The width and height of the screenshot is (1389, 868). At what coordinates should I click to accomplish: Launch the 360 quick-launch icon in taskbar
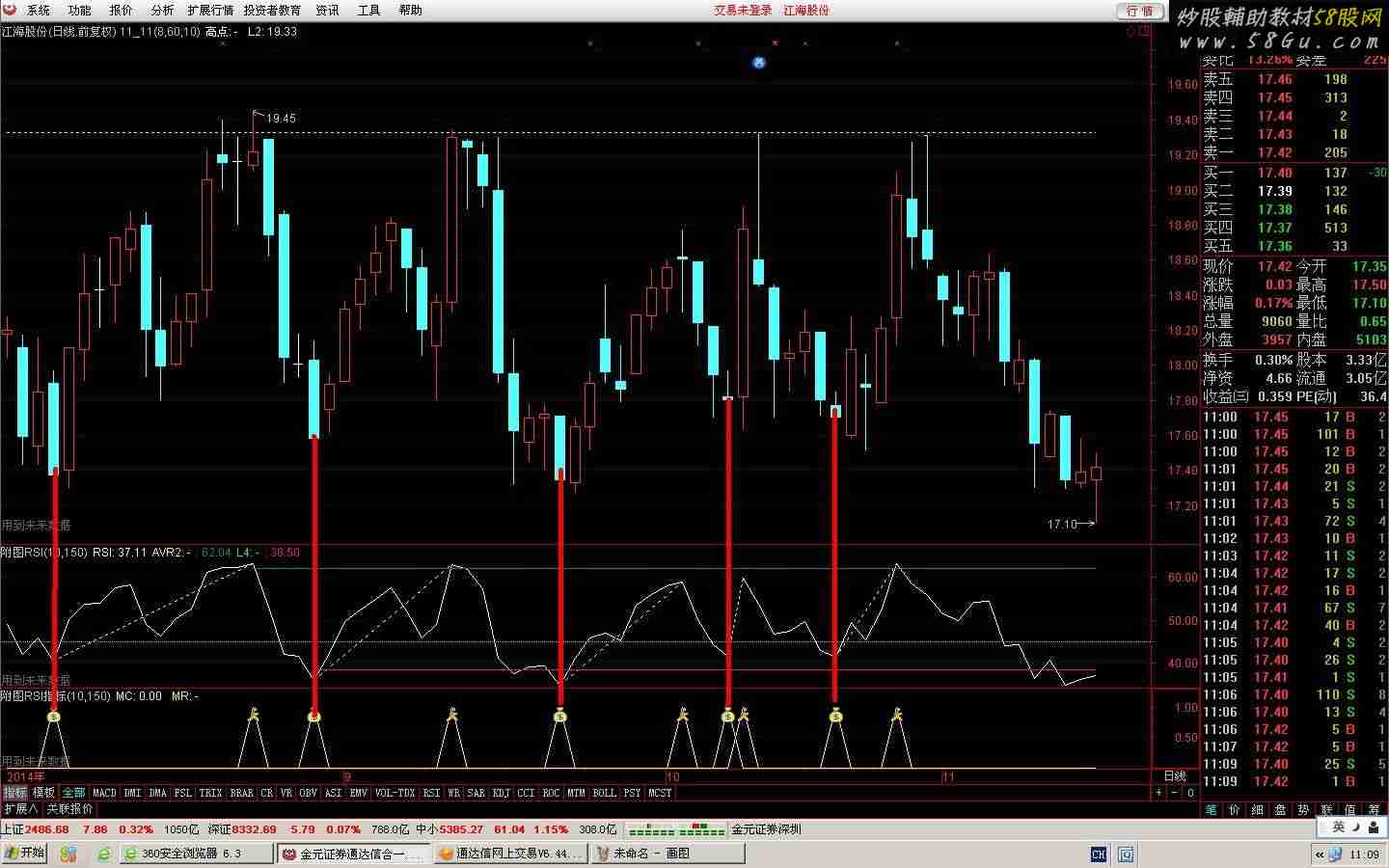68,854
